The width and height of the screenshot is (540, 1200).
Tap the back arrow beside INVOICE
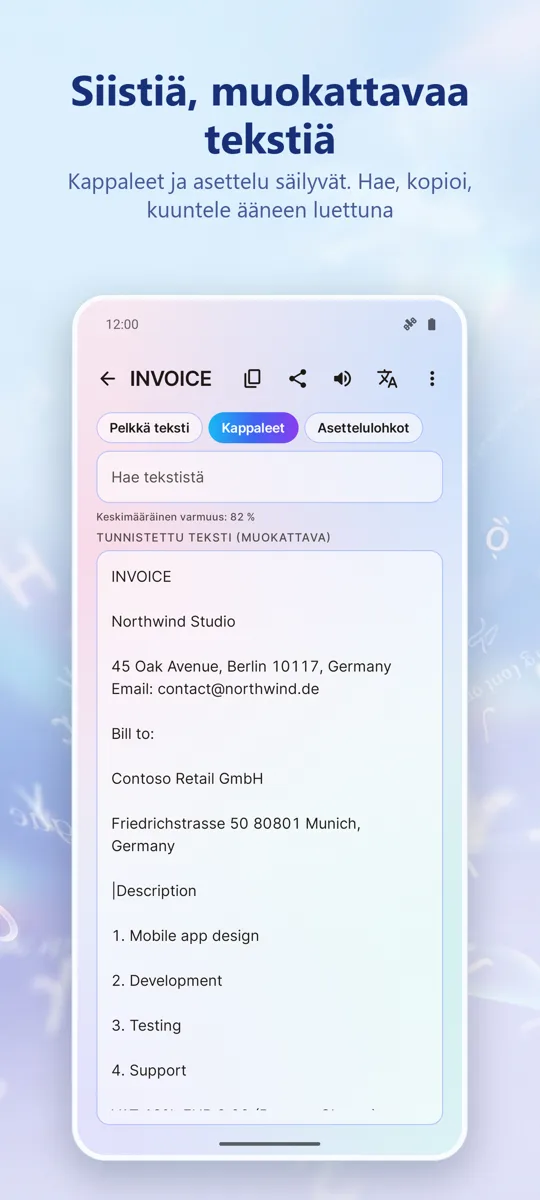108,378
